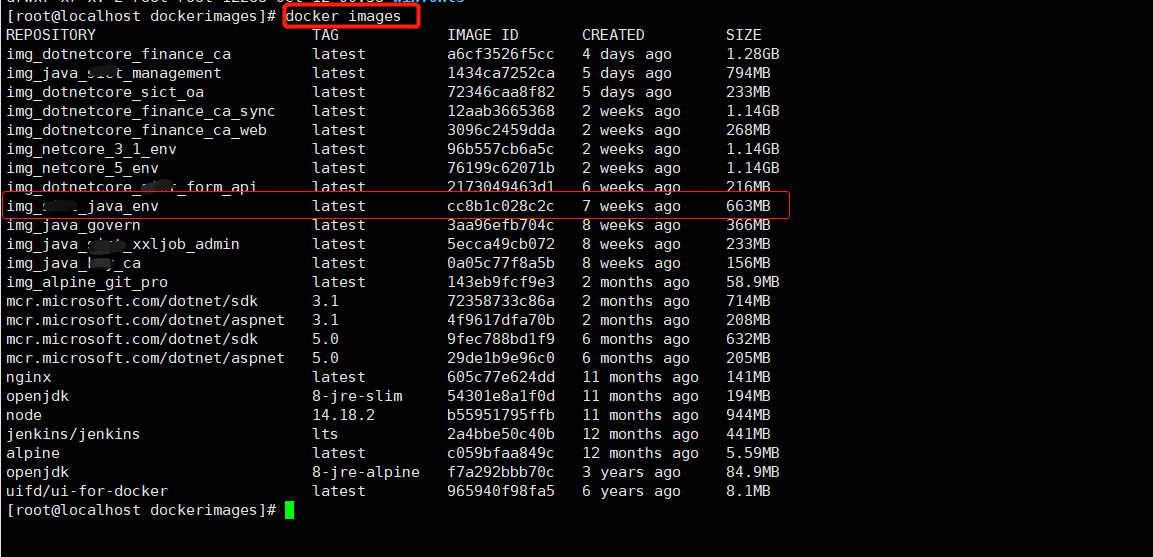This screenshot has height=557, width=1153.
Task: Select image ID 9fec788bd1f9
Action: 501,339
